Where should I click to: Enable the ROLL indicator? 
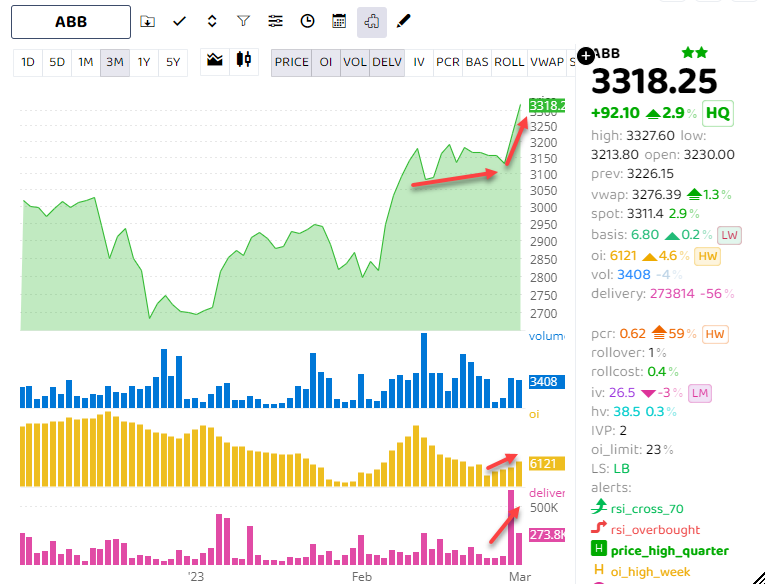click(x=509, y=62)
